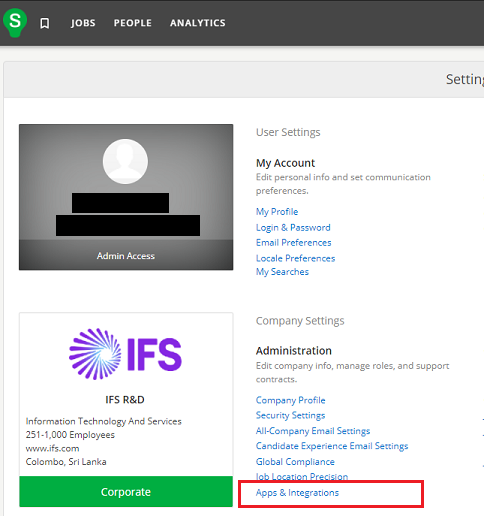
Task: Go to Global Compliance
Action: pos(295,462)
